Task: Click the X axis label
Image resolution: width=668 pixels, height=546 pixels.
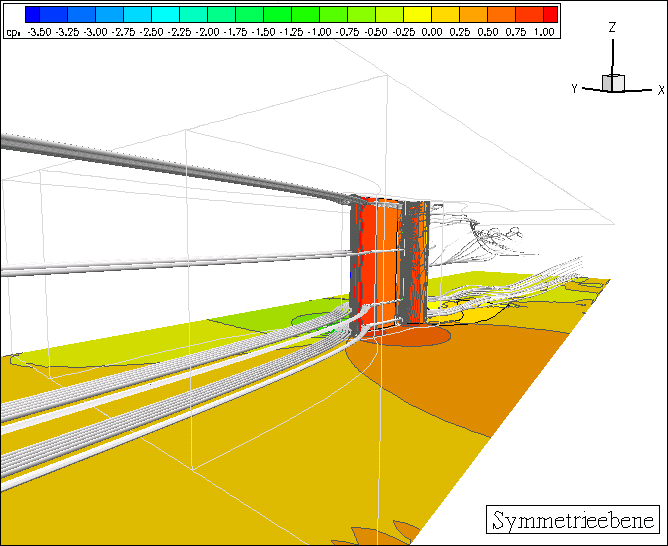Action: 661,90
